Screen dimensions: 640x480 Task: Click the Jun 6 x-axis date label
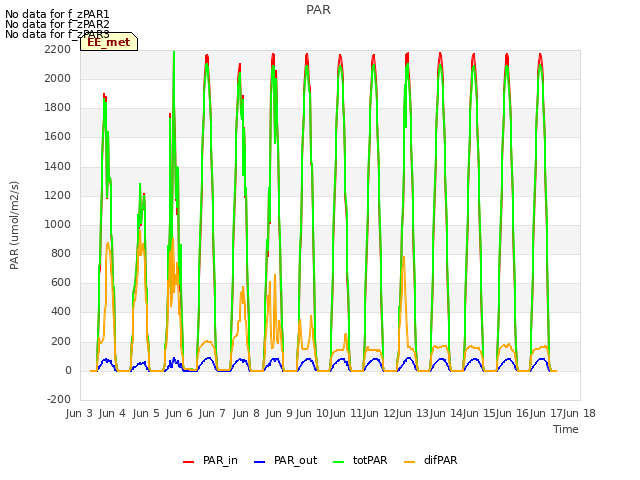(x=179, y=413)
